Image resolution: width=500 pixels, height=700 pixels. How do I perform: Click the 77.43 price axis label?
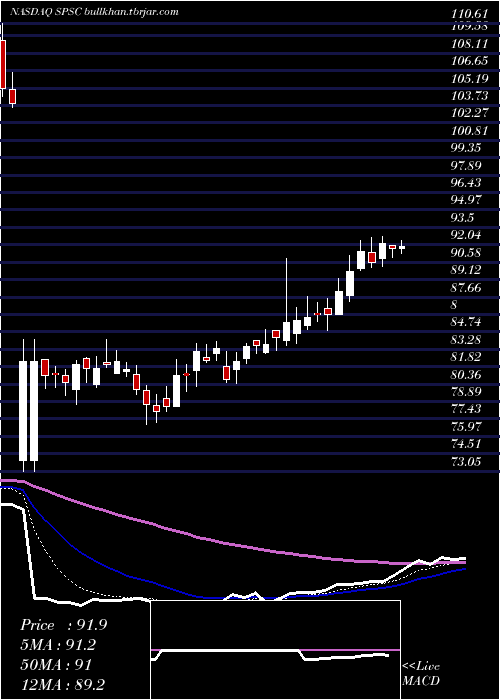pyautogui.click(x=466, y=408)
